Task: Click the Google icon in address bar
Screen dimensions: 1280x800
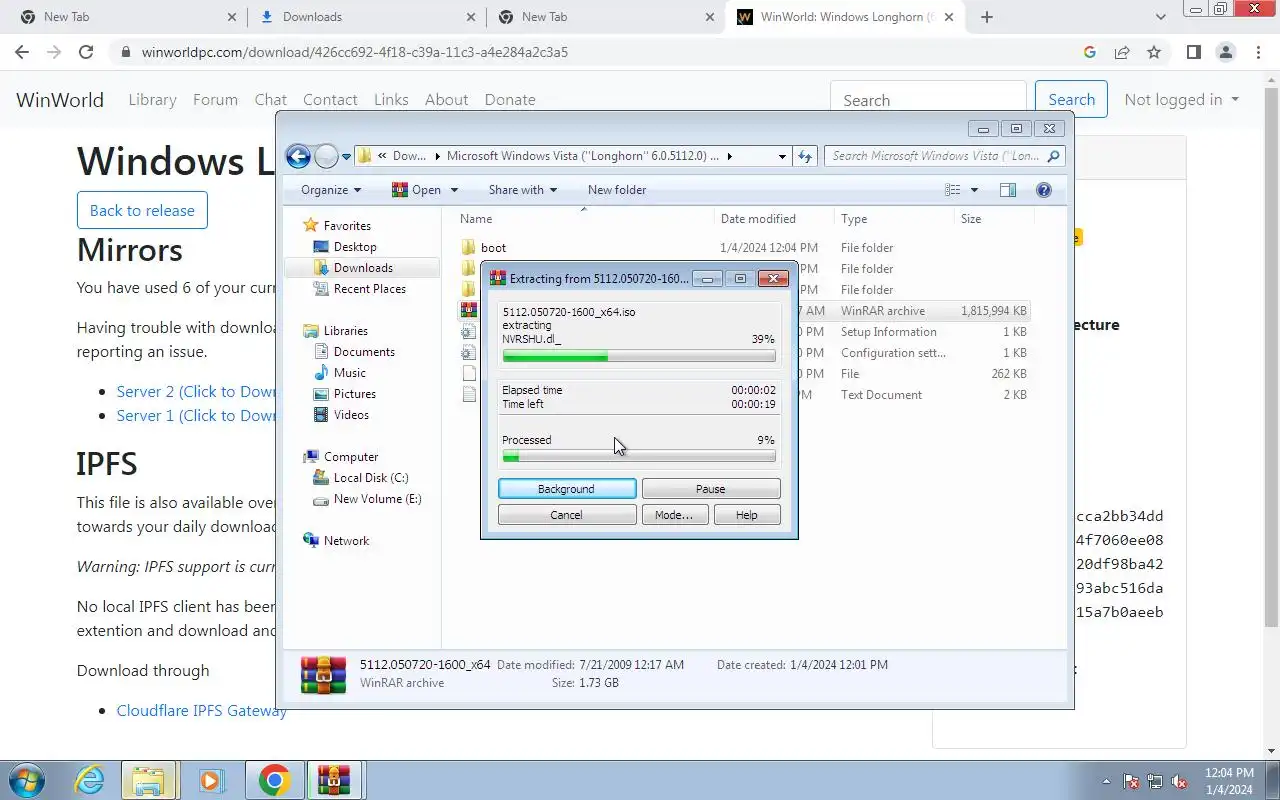Action: pos(1090,52)
